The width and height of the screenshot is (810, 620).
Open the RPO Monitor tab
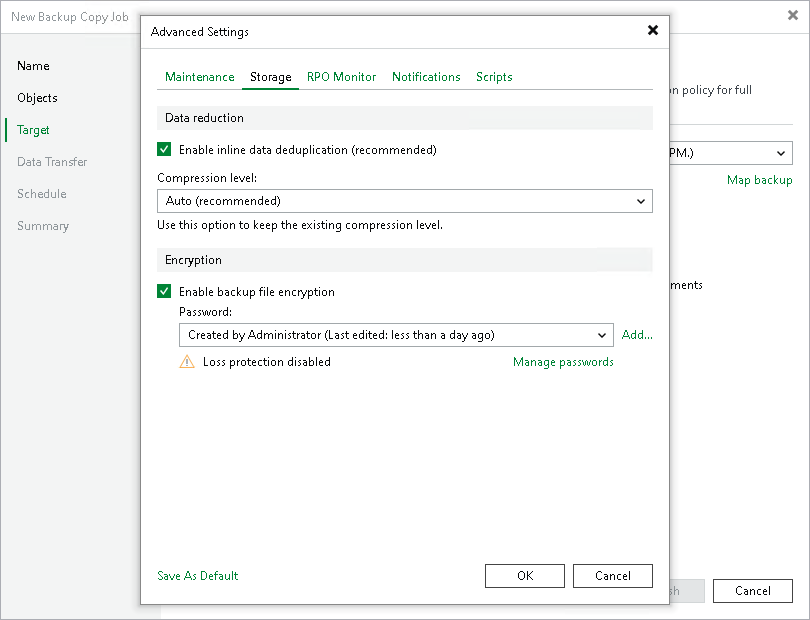point(341,77)
